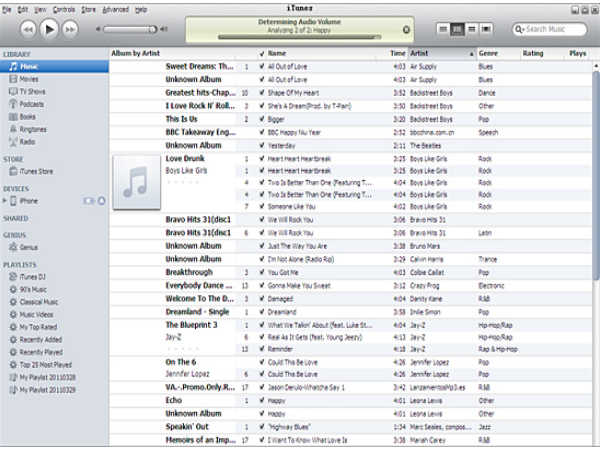Open the Genius section
Viewport: 600px width, 450px height.
[28, 246]
